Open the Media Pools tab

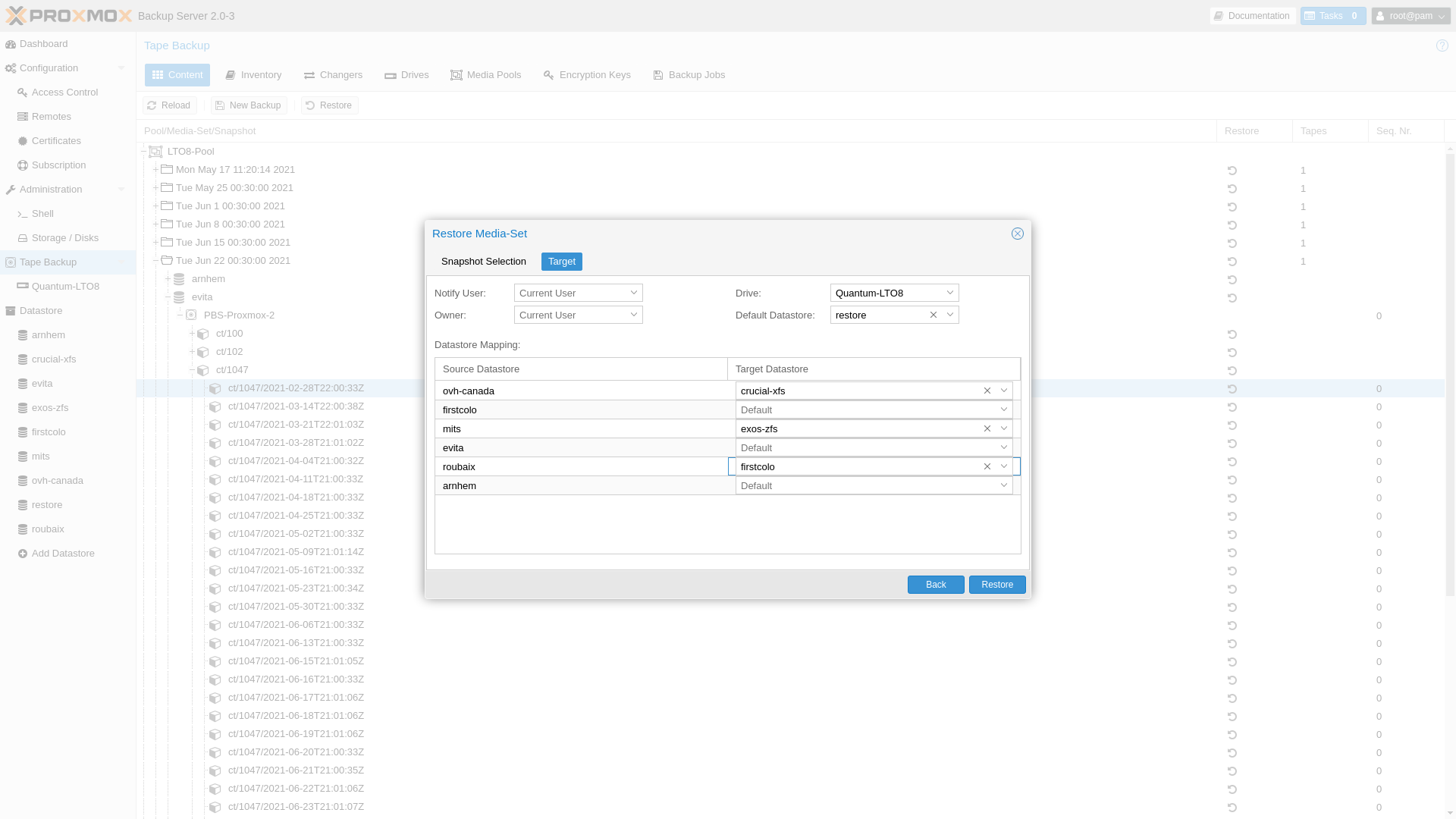486,75
